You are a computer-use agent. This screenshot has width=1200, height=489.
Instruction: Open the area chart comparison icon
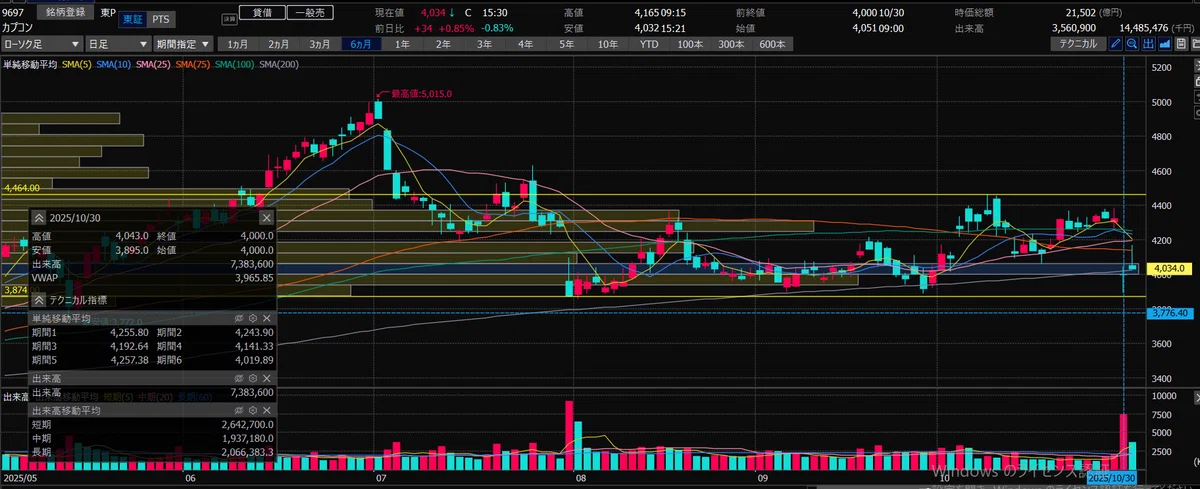click(x=1165, y=44)
